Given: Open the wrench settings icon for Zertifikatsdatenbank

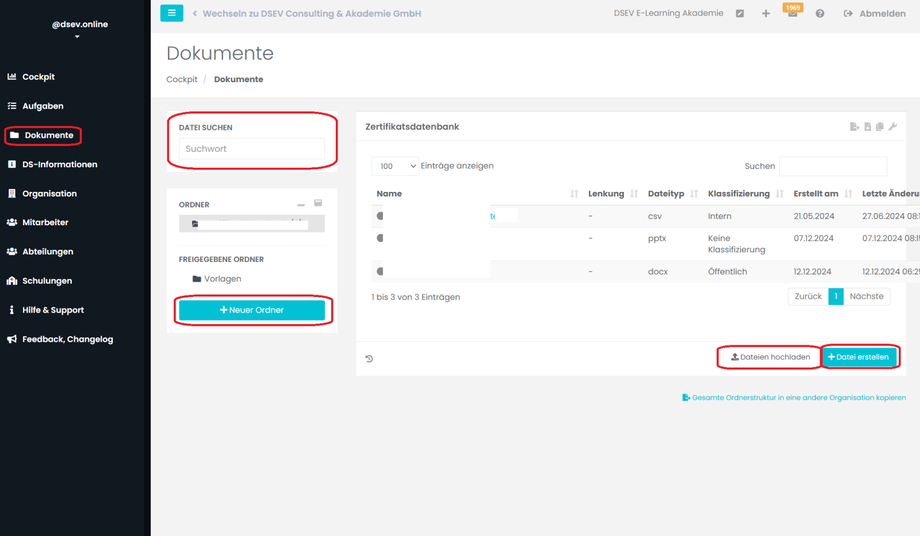Looking at the screenshot, I should pos(892,127).
